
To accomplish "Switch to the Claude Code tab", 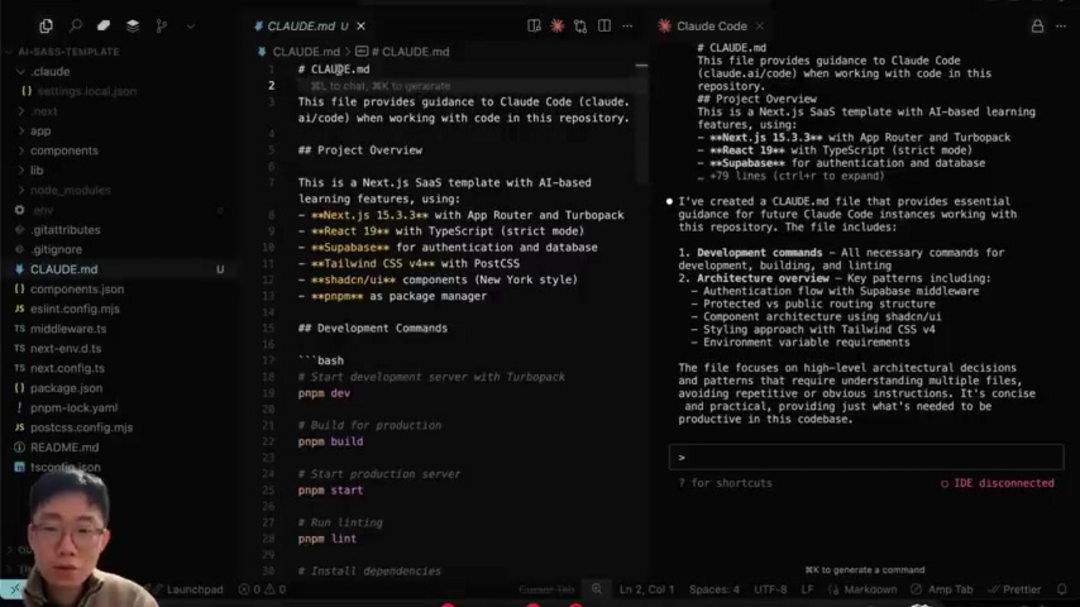I will pyautogui.click(x=711, y=26).
